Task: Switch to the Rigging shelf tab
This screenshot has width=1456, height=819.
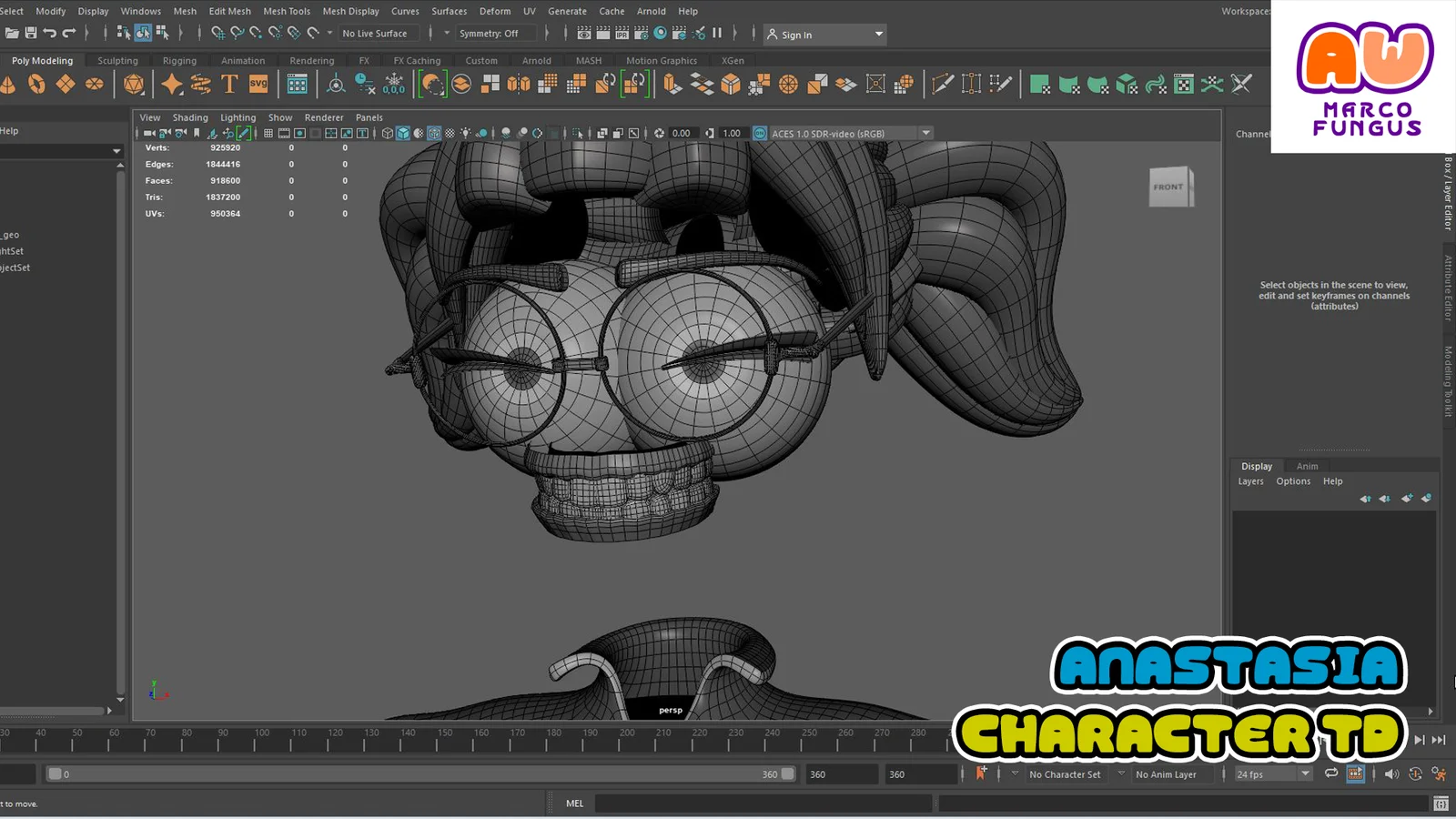Action: [179, 61]
